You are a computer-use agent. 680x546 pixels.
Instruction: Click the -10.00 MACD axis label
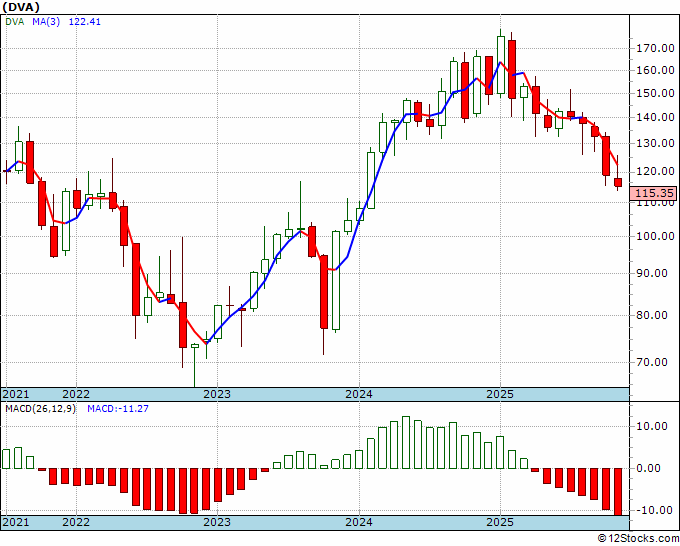(652, 510)
